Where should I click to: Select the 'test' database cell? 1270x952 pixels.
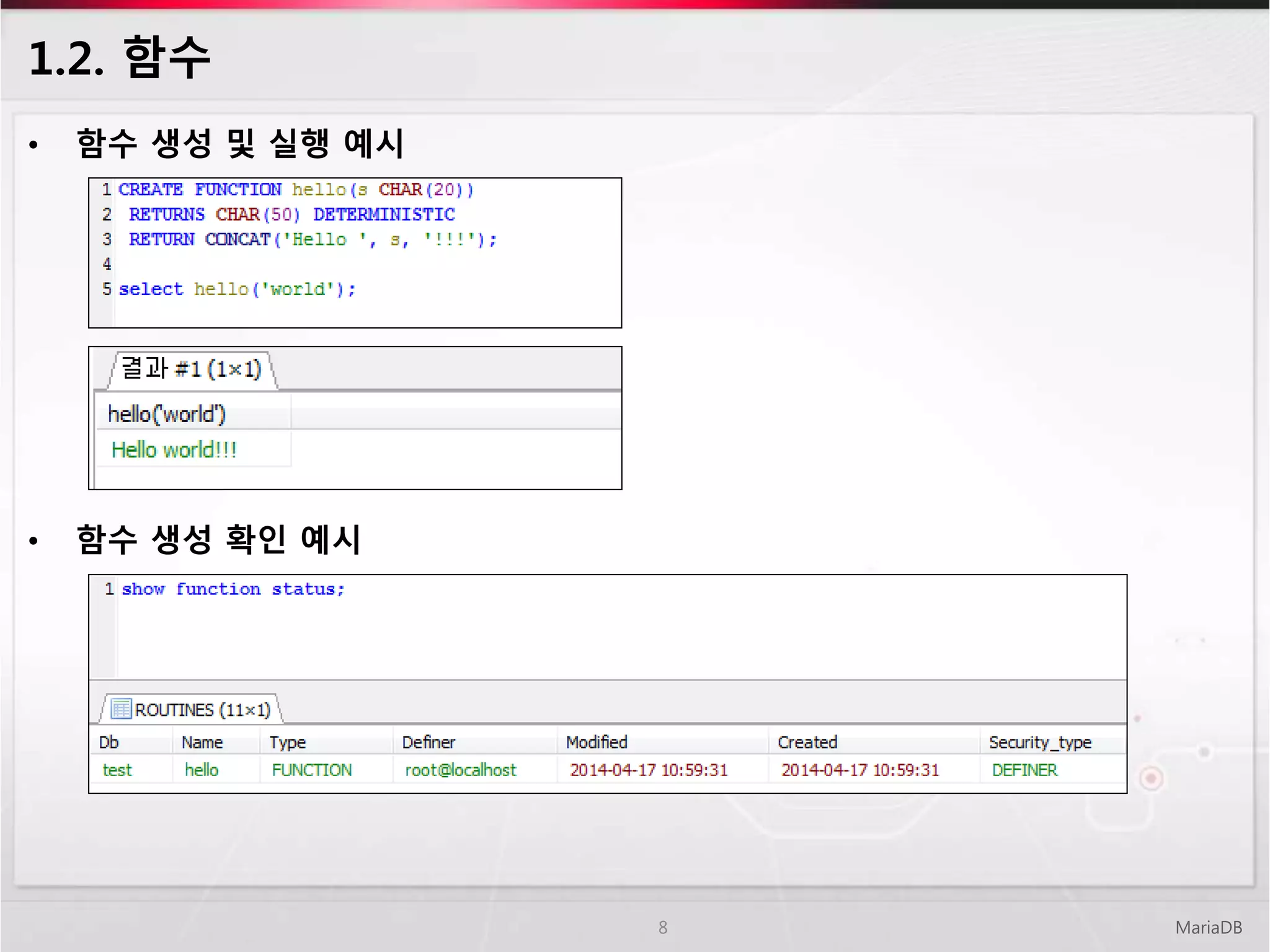(x=132, y=770)
